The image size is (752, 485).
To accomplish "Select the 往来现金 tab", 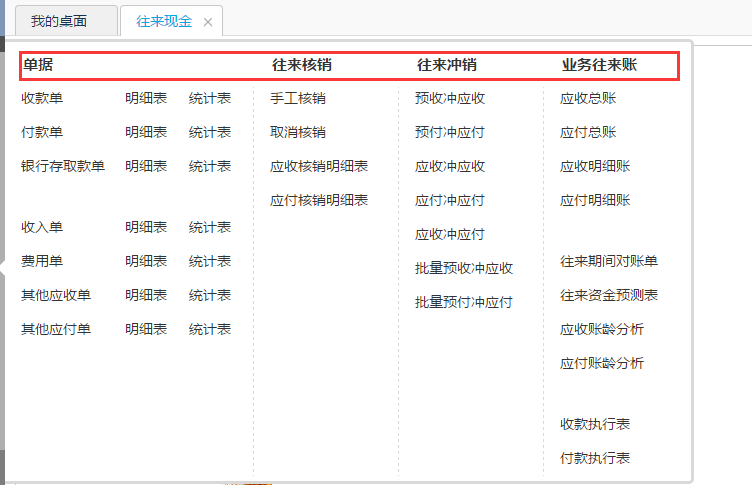I will [164, 21].
